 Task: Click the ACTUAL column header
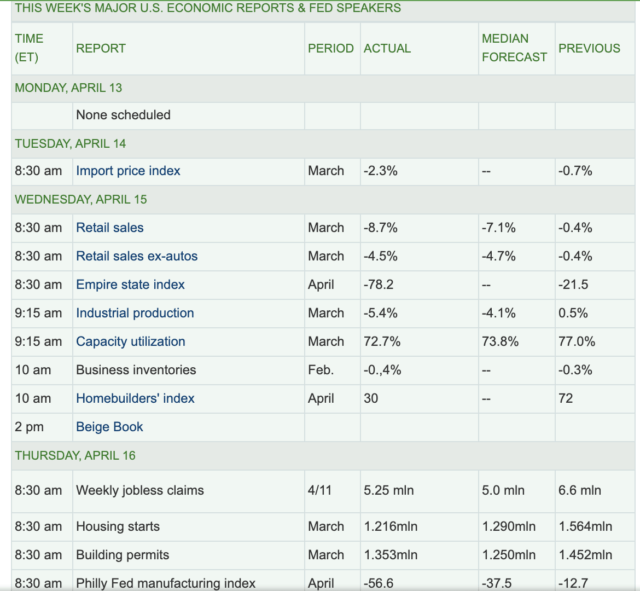coord(387,48)
